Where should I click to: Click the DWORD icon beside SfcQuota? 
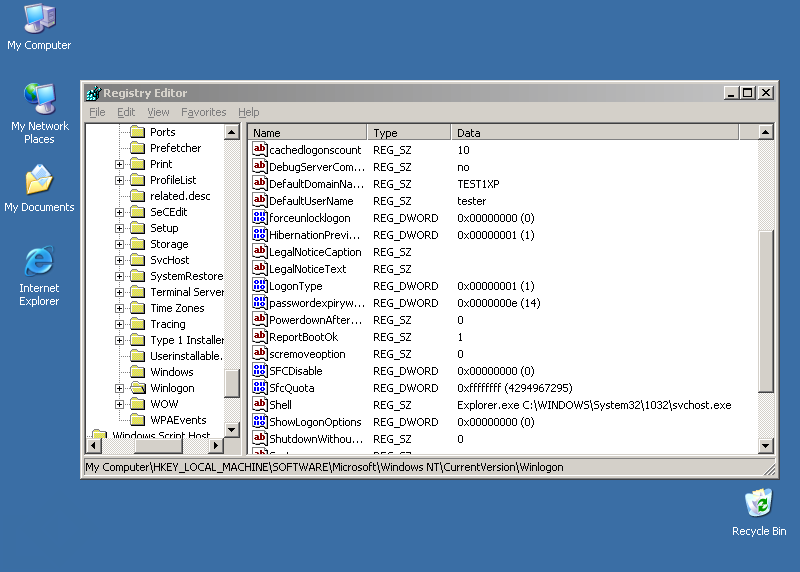[260, 388]
